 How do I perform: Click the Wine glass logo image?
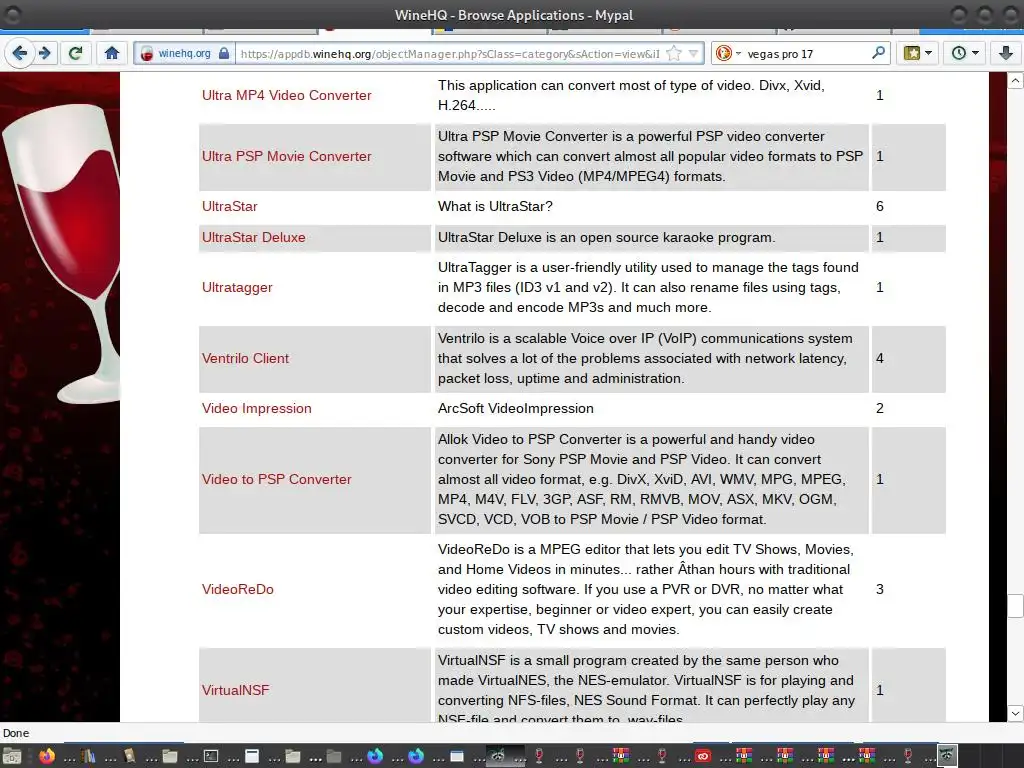(62, 255)
